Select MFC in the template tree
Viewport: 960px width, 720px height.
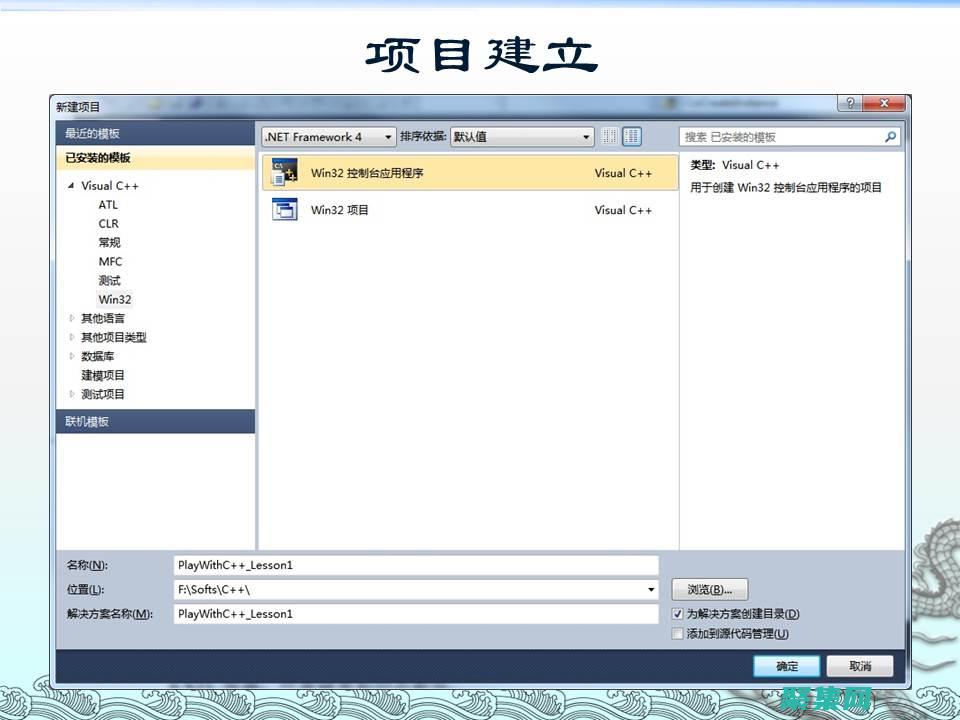110,262
